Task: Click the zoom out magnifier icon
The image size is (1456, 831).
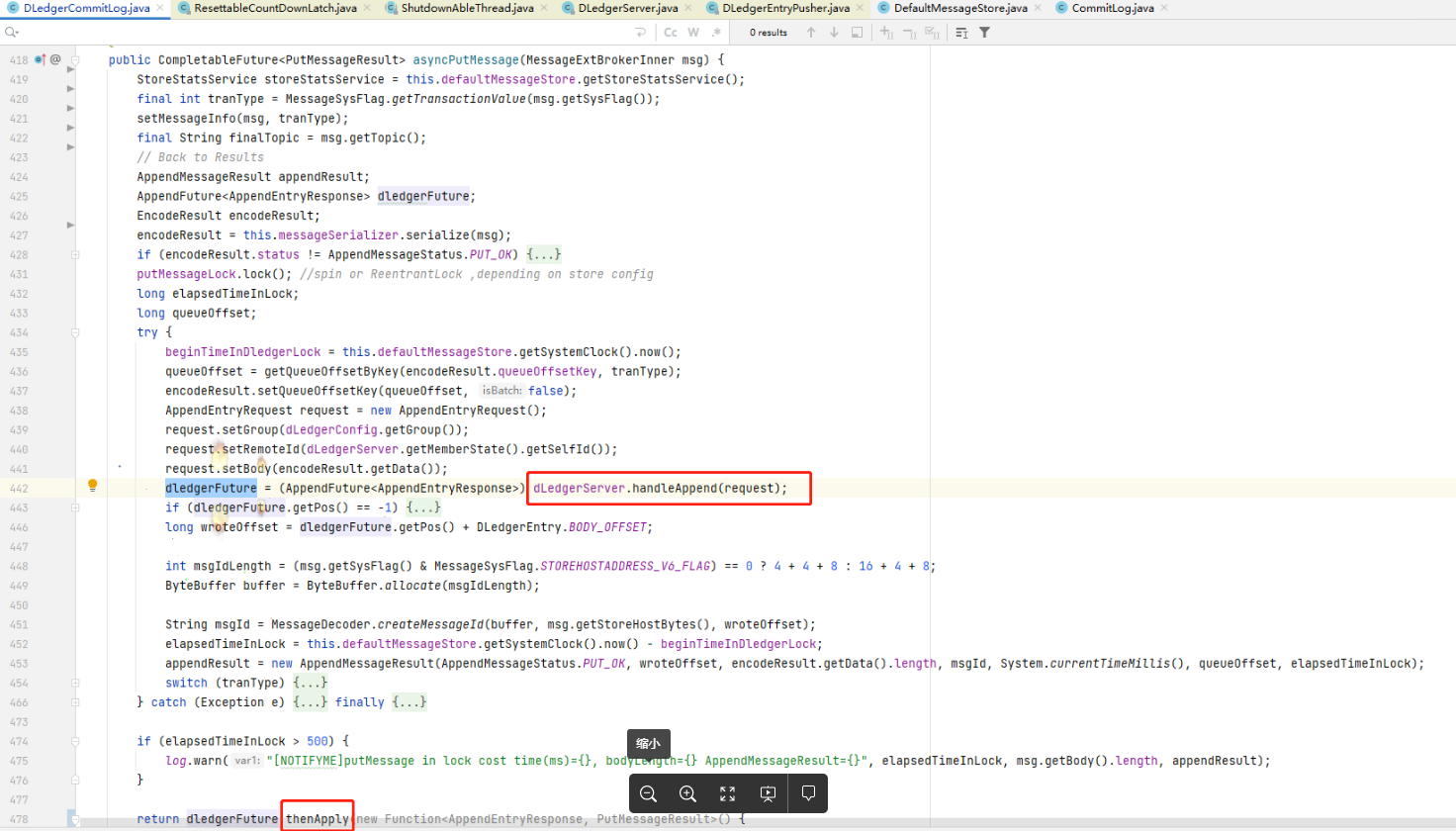Action: pyautogui.click(x=648, y=793)
